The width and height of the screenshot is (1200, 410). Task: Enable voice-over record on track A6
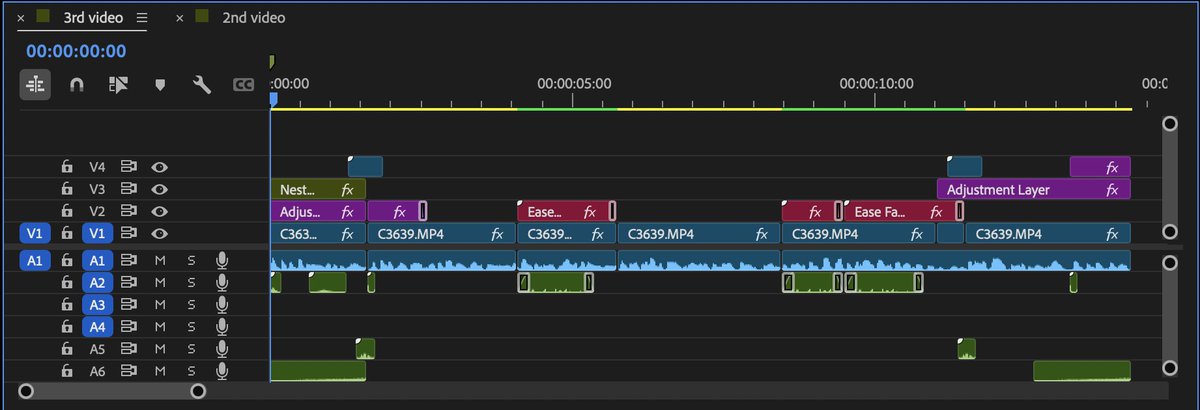(x=222, y=371)
